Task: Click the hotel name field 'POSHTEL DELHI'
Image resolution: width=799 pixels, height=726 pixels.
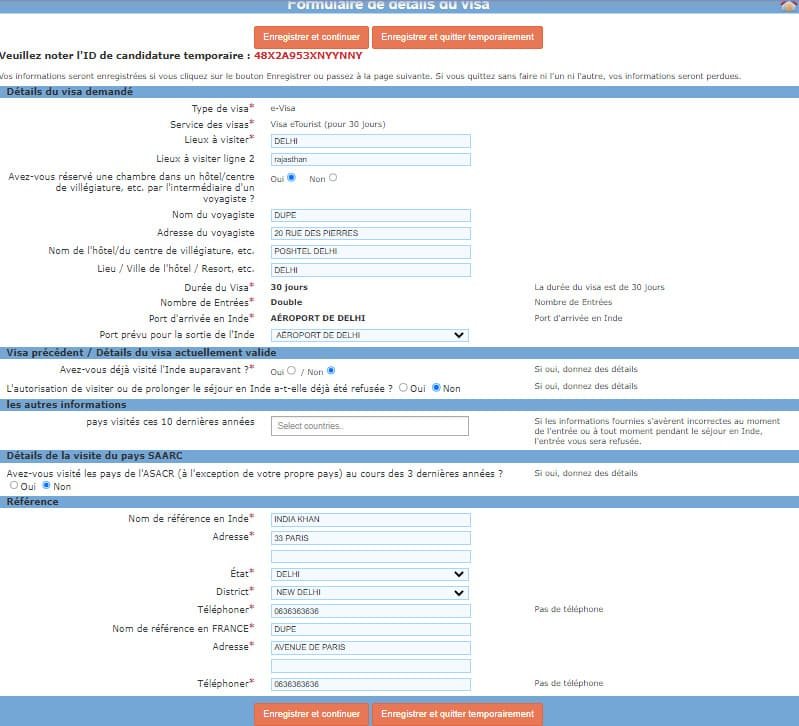Action: coord(371,252)
